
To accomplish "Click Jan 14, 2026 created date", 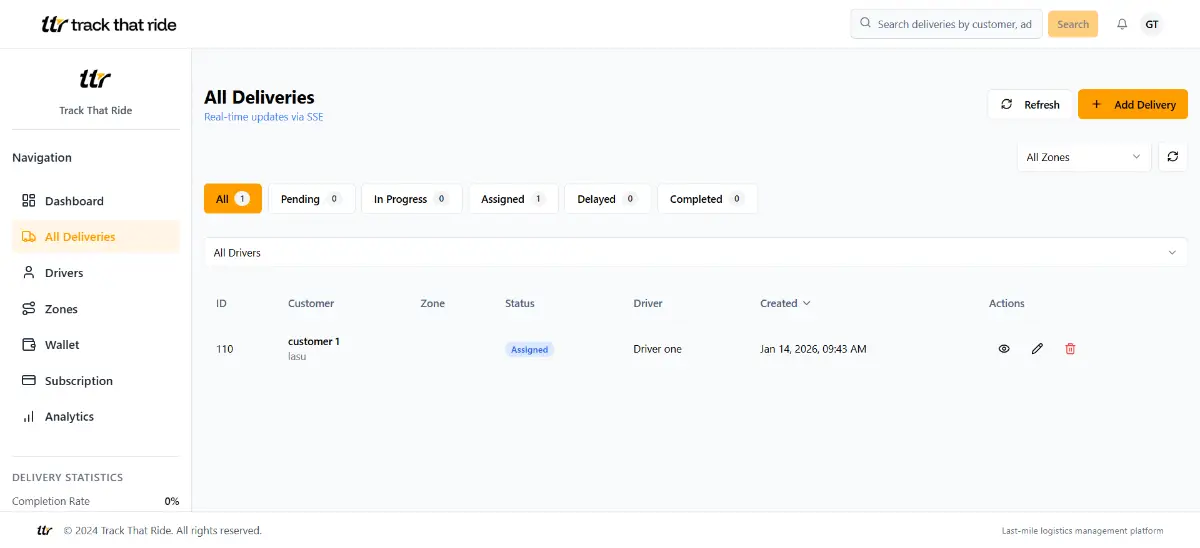I will point(813,349).
